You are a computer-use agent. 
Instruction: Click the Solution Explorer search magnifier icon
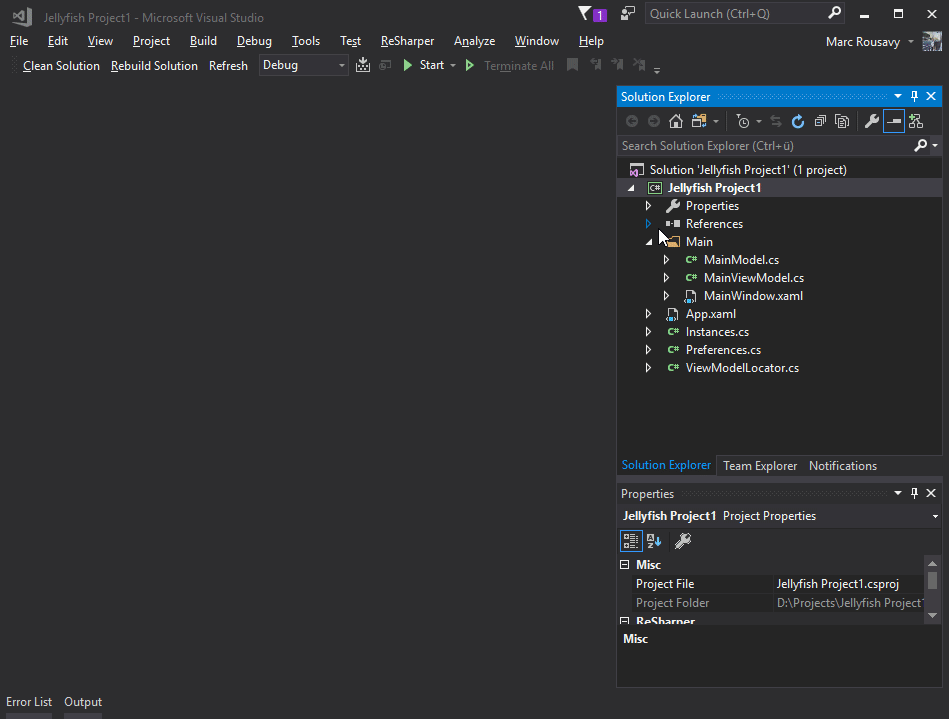(921, 145)
